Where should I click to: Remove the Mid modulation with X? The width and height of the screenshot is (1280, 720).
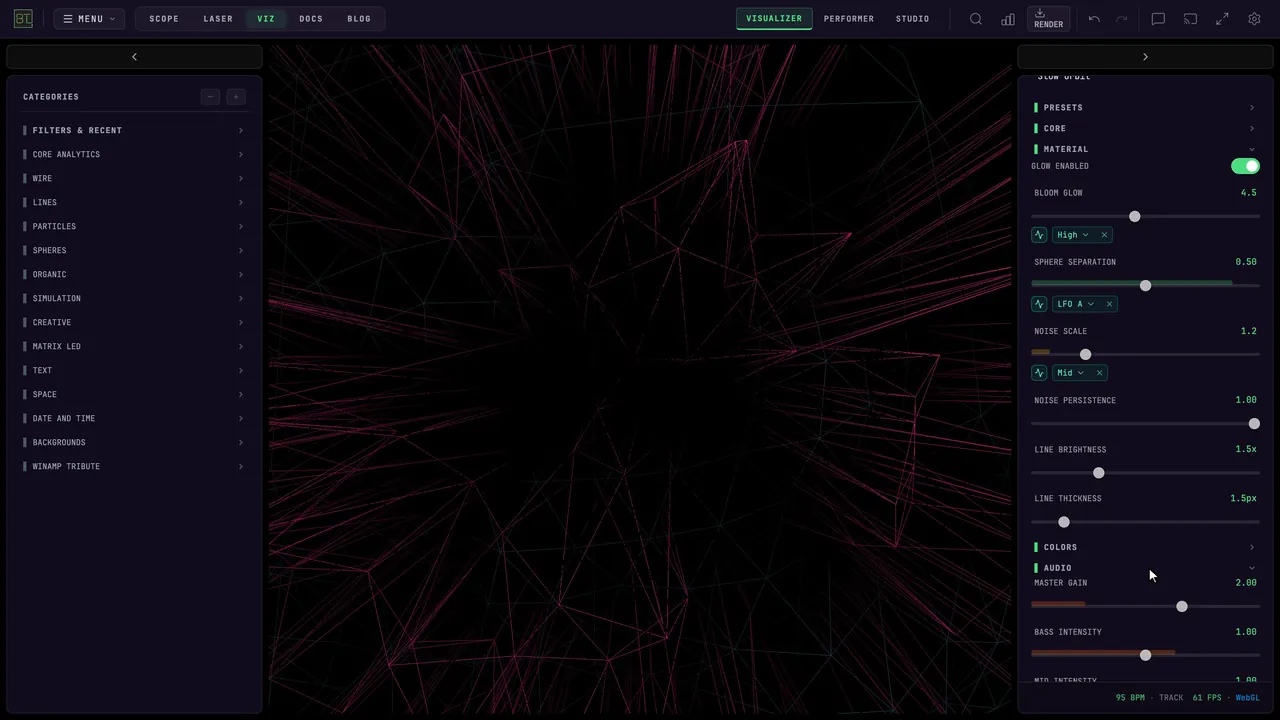coord(1099,373)
